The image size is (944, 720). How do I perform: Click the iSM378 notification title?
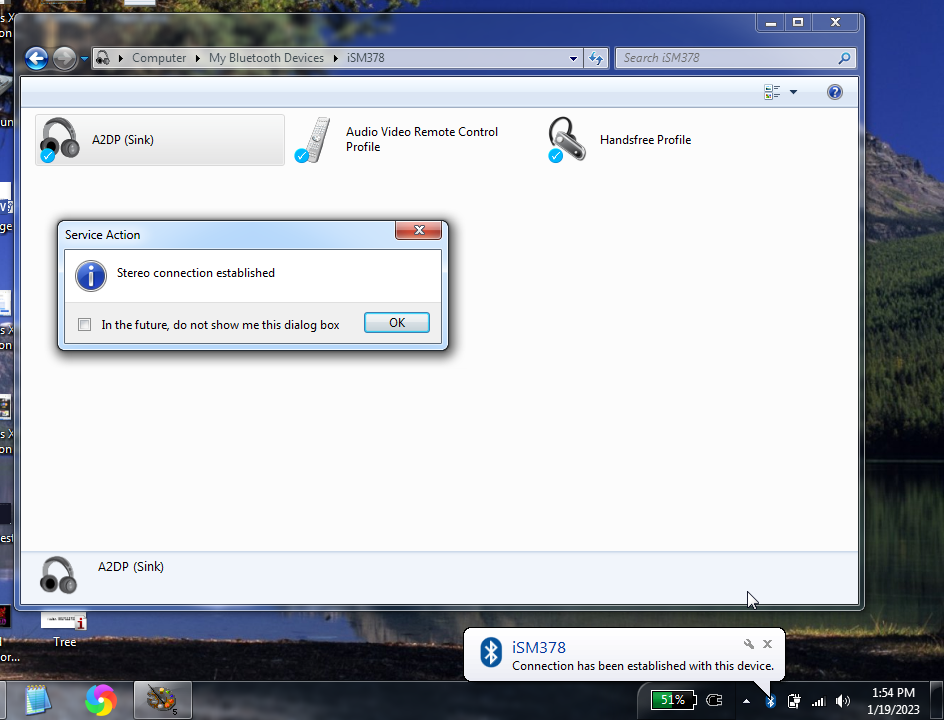pyautogui.click(x=539, y=647)
